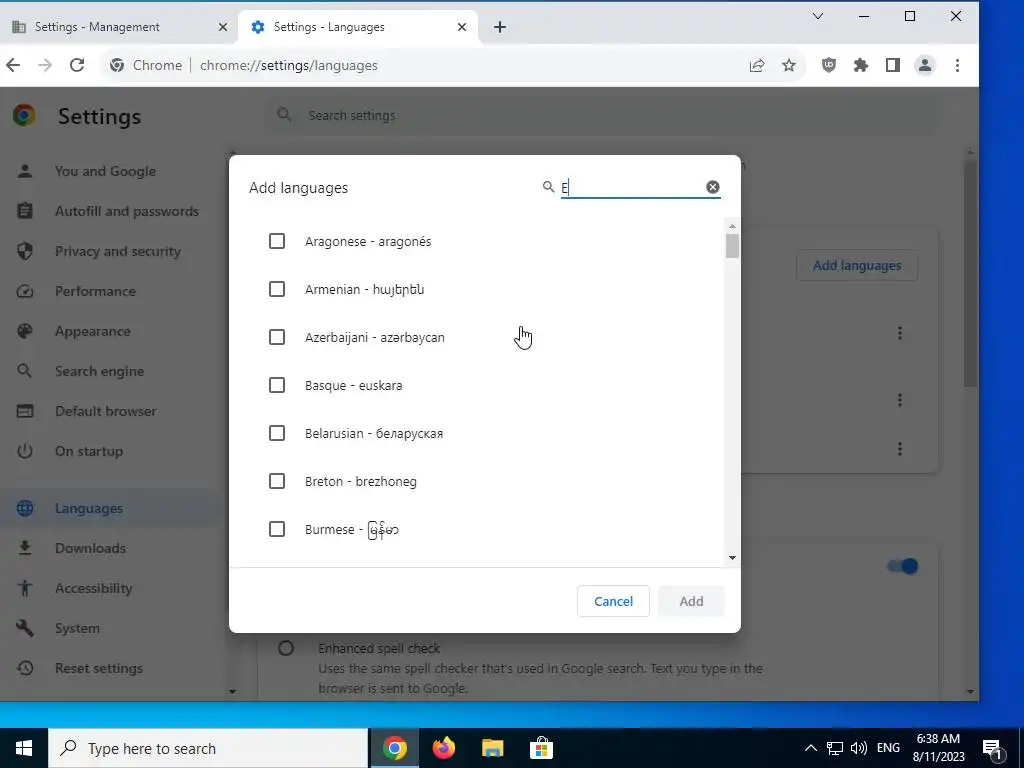This screenshot has width=1024, height=768.
Task: Open the volume control icon
Action: point(859,748)
